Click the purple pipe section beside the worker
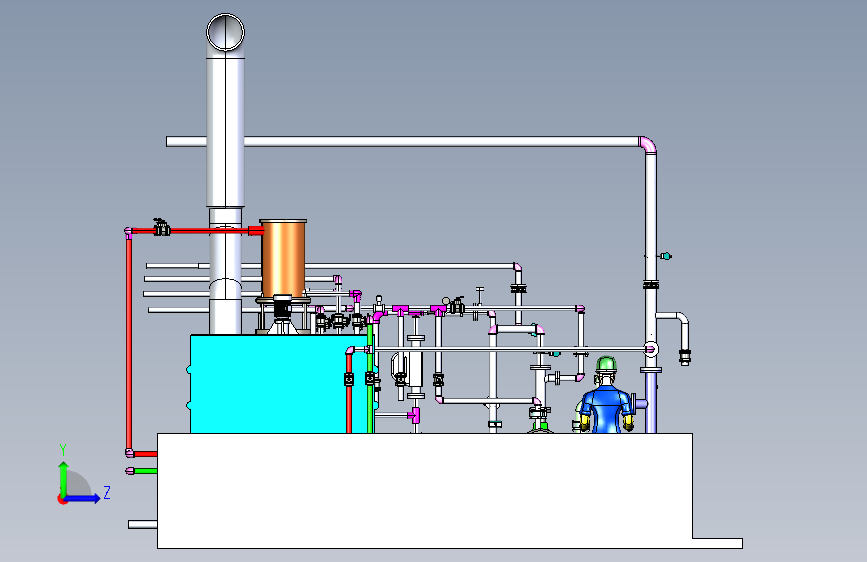This screenshot has width=867, height=562. 651,402
